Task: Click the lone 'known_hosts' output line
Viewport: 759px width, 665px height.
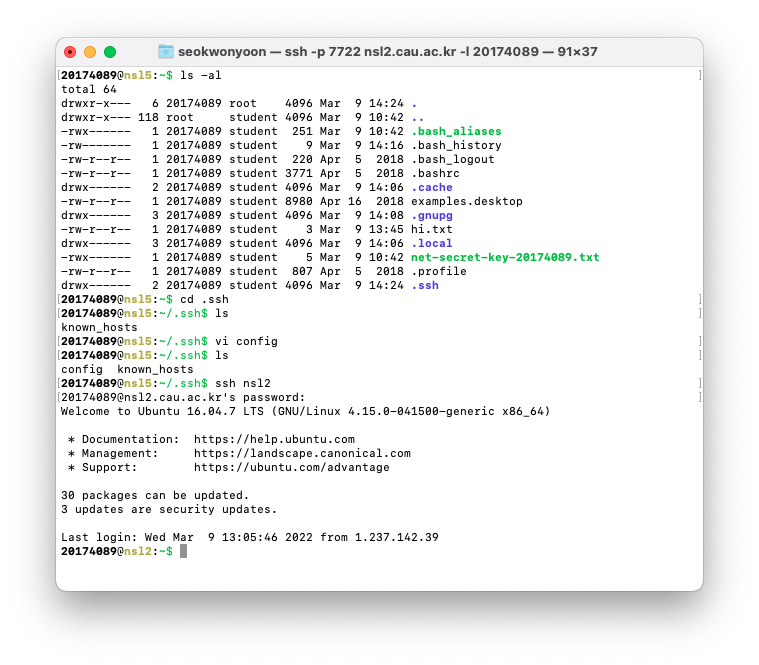Action: (x=99, y=327)
